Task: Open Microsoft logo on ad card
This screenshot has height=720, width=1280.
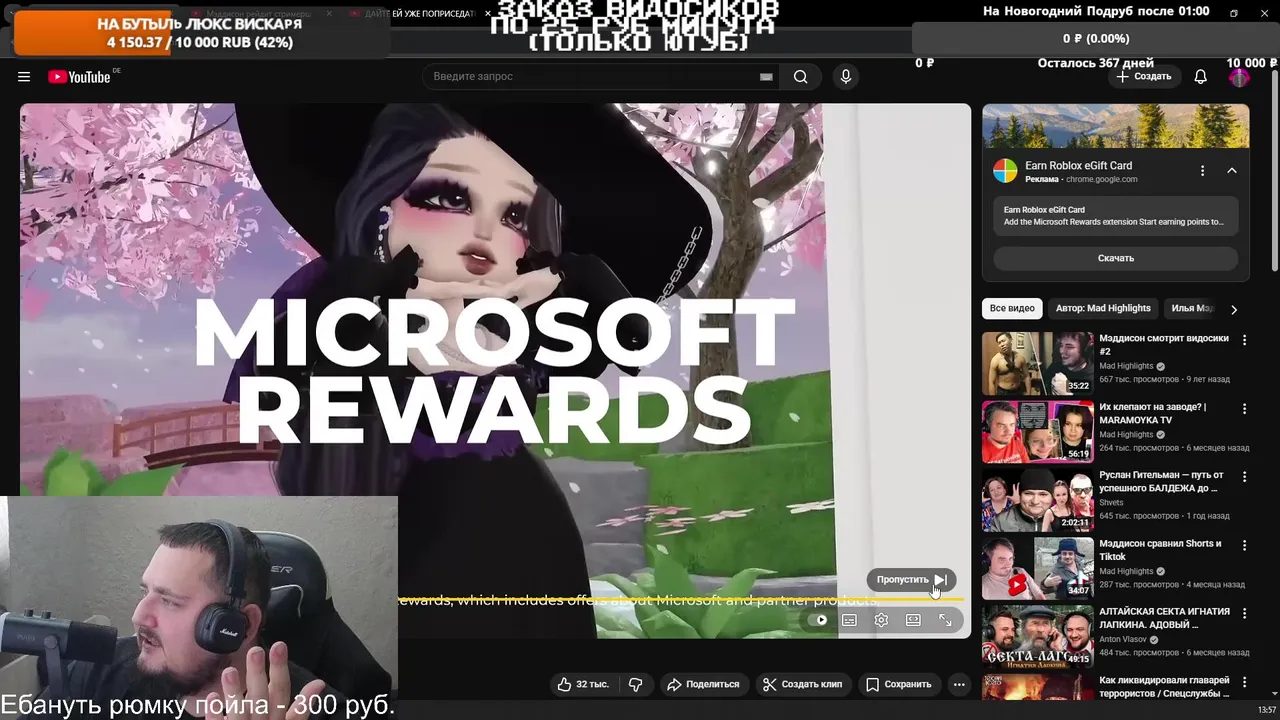Action: click(x=1005, y=171)
